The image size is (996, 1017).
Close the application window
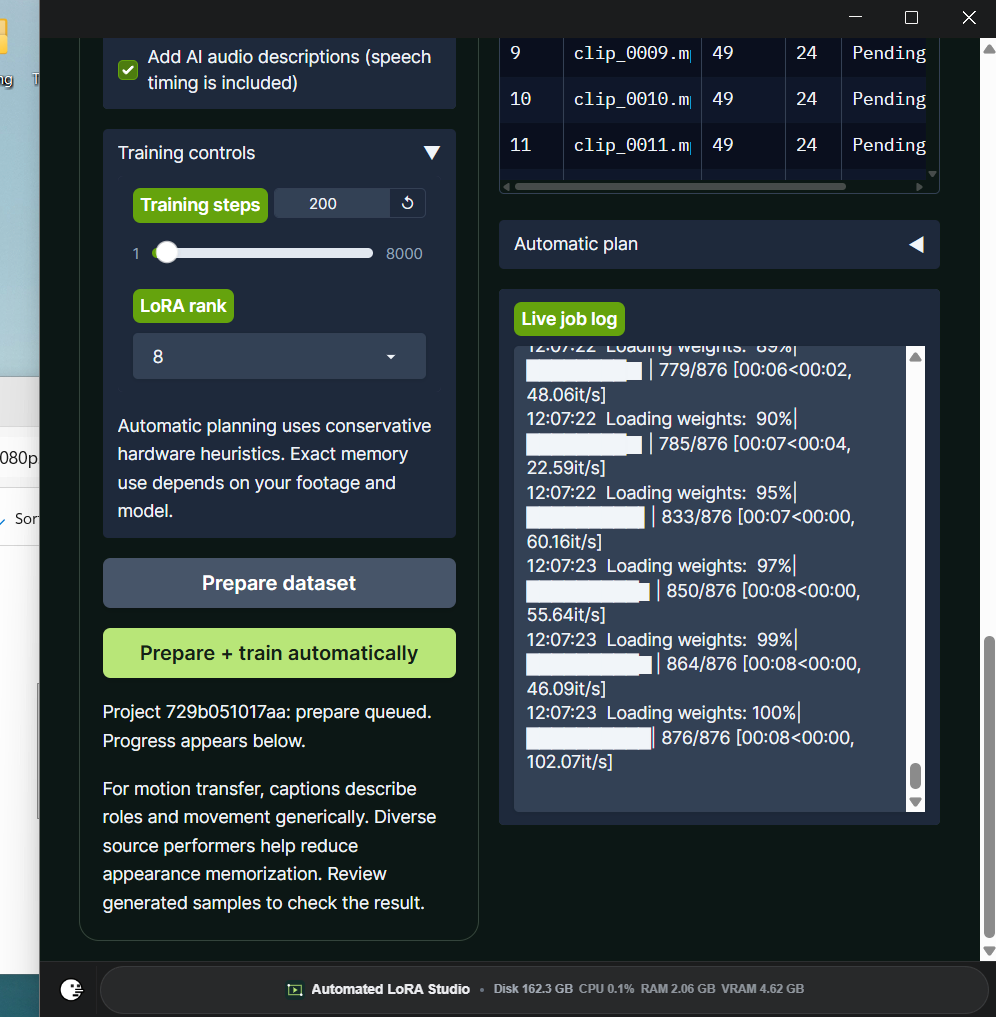(x=969, y=18)
